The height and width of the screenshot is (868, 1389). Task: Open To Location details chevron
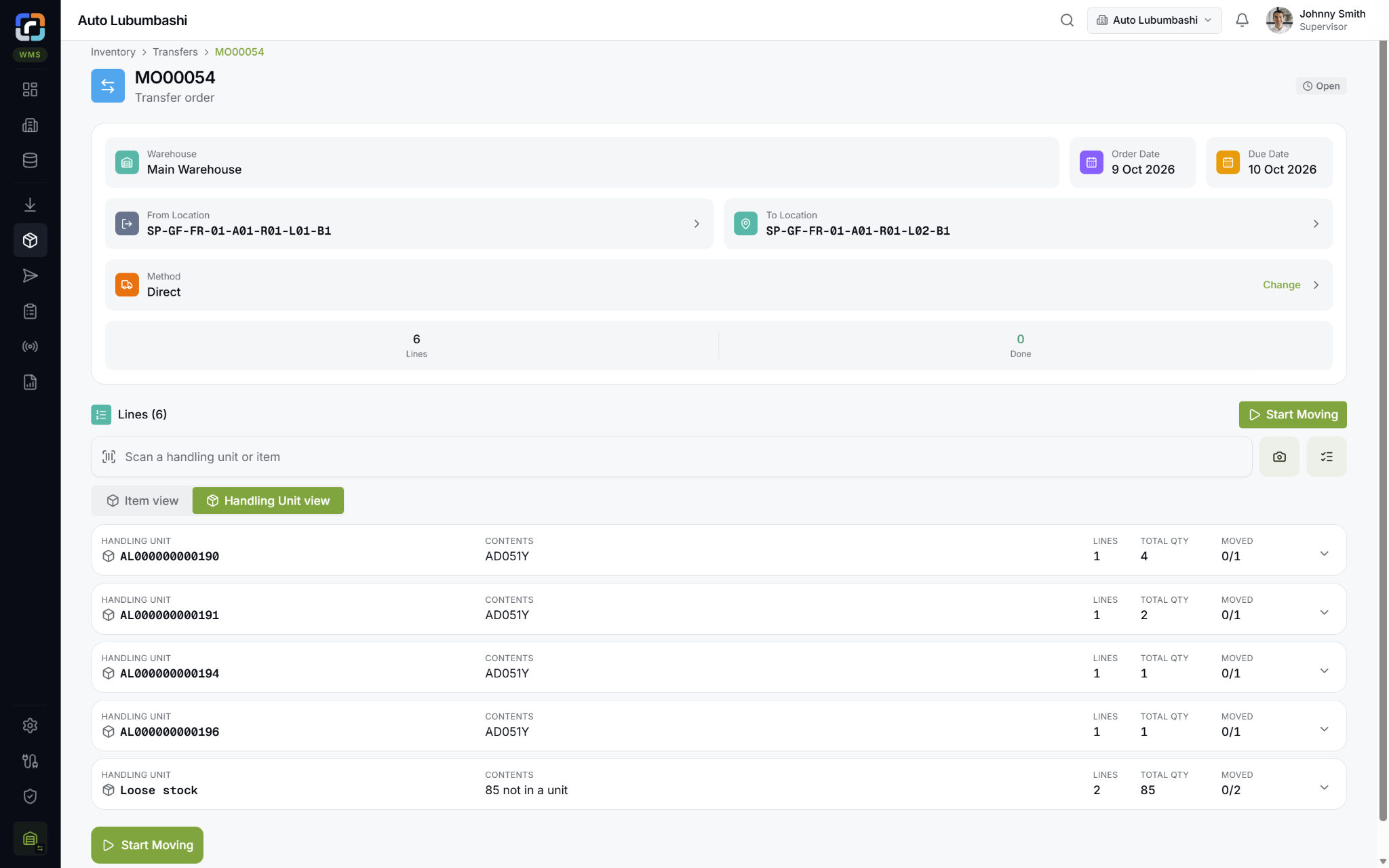[x=1316, y=224]
